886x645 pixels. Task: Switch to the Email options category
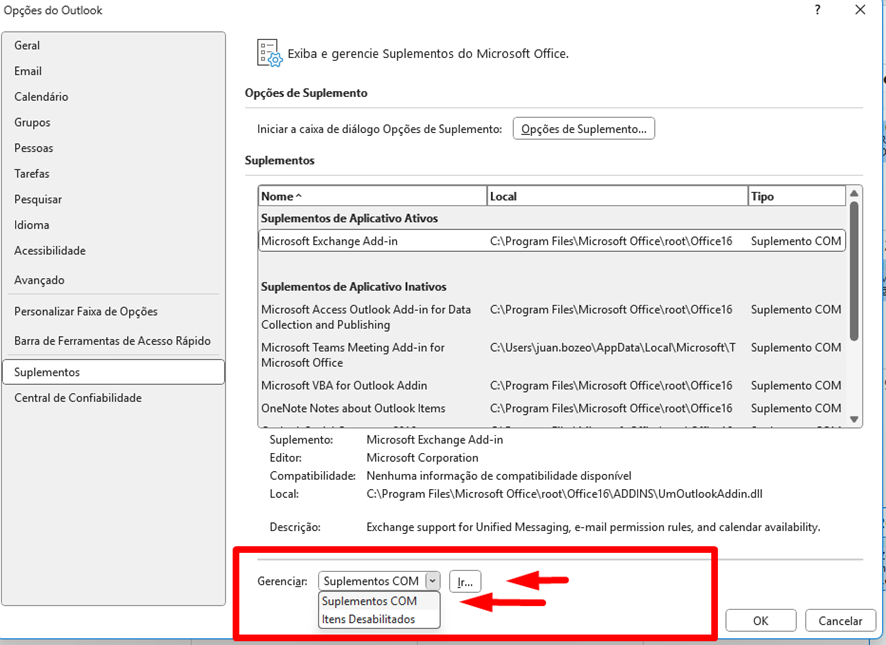[28, 71]
